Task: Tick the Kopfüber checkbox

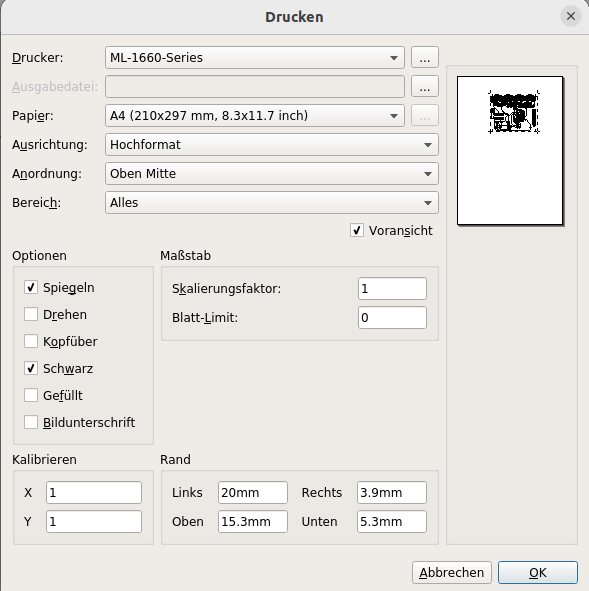Action: [31, 341]
